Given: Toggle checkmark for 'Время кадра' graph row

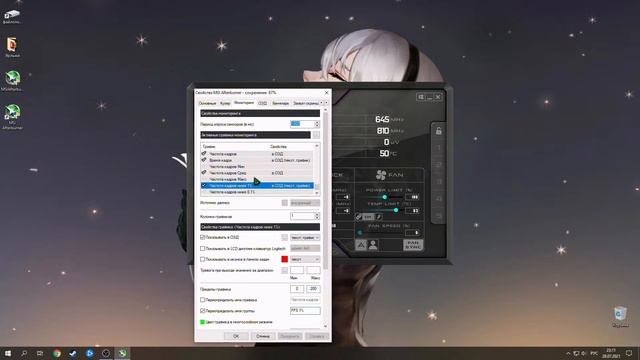Looking at the screenshot, I should click(x=204, y=160).
